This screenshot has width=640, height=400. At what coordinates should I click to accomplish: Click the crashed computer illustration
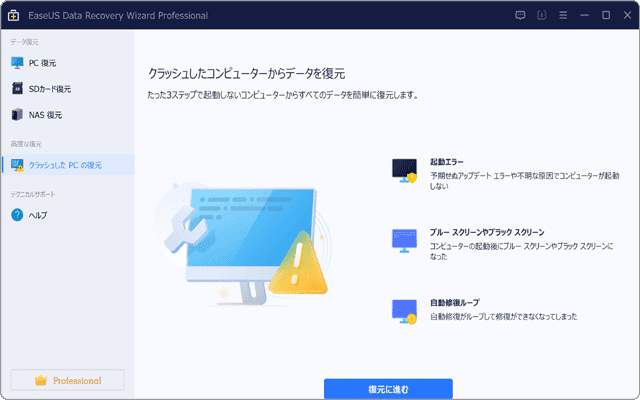pyautogui.click(x=244, y=244)
